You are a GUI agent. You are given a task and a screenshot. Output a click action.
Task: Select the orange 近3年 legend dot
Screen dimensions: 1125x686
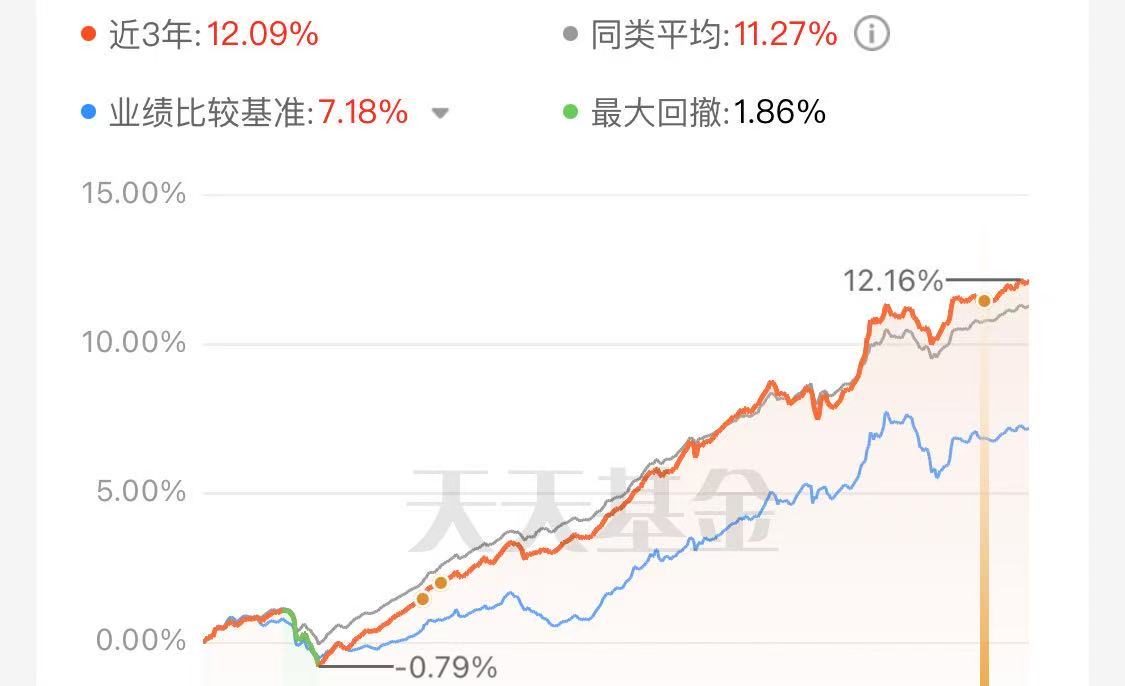click(88, 34)
